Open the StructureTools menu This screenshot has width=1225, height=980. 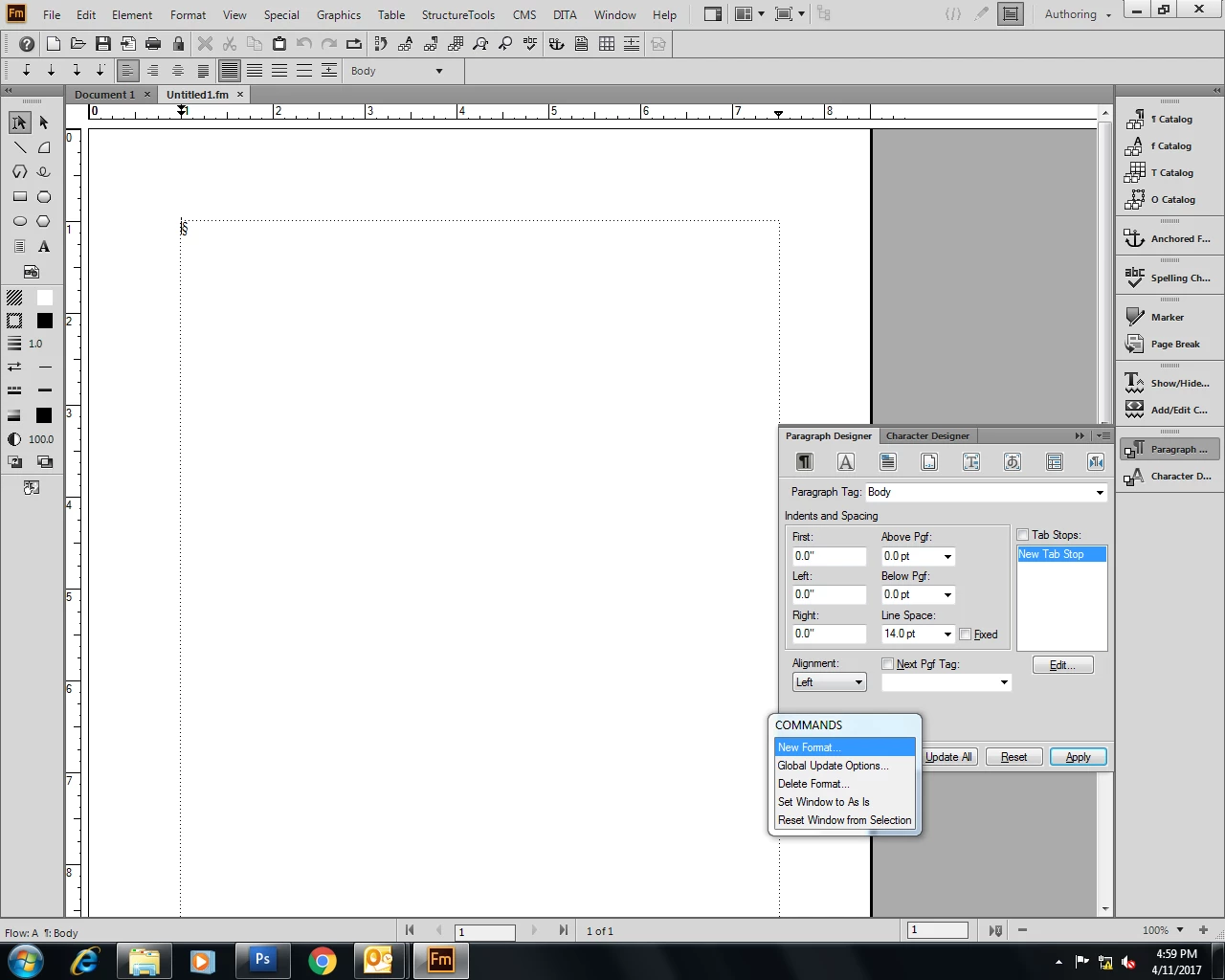458,14
